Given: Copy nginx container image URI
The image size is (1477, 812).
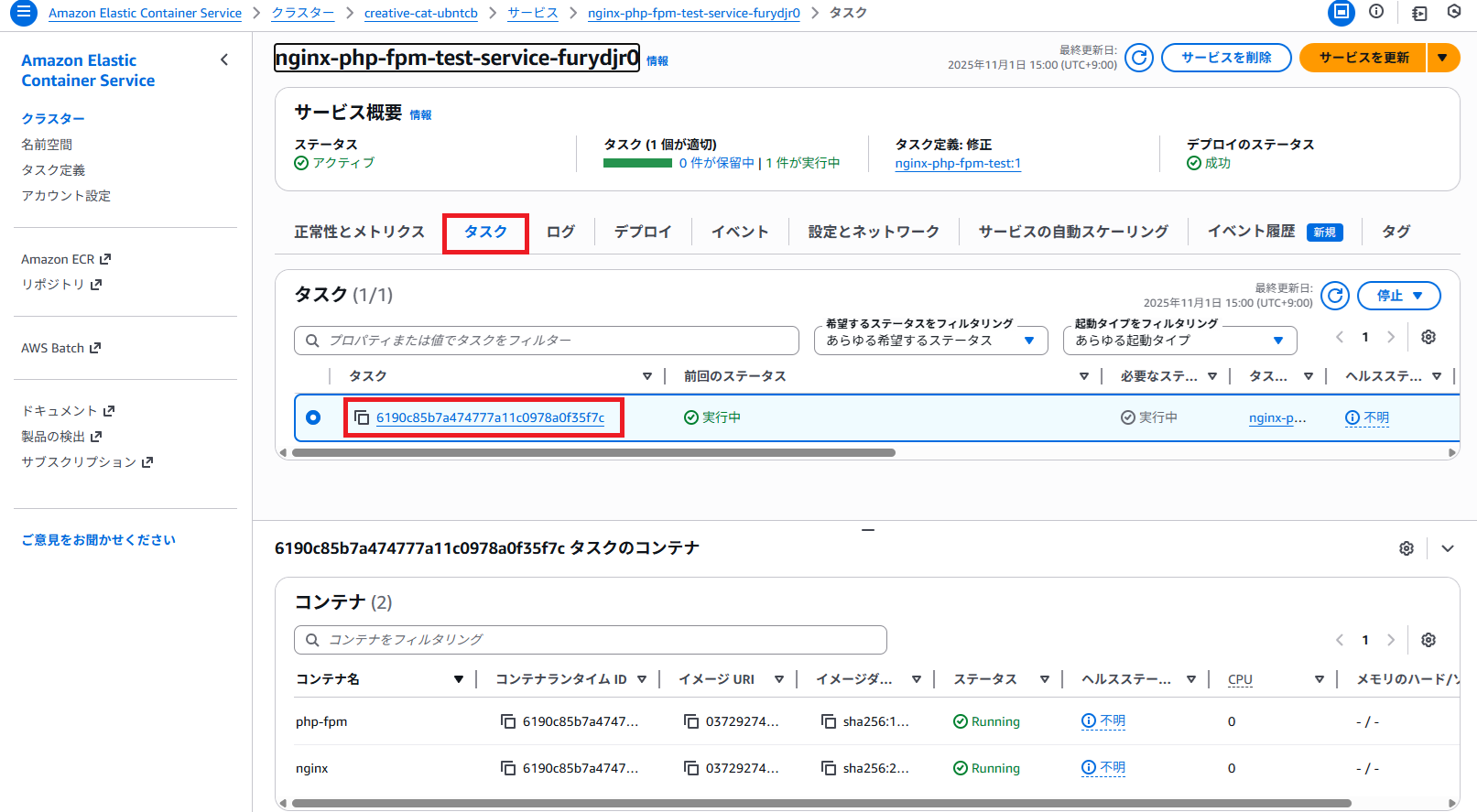Looking at the screenshot, I should click(x=691, y=768).
